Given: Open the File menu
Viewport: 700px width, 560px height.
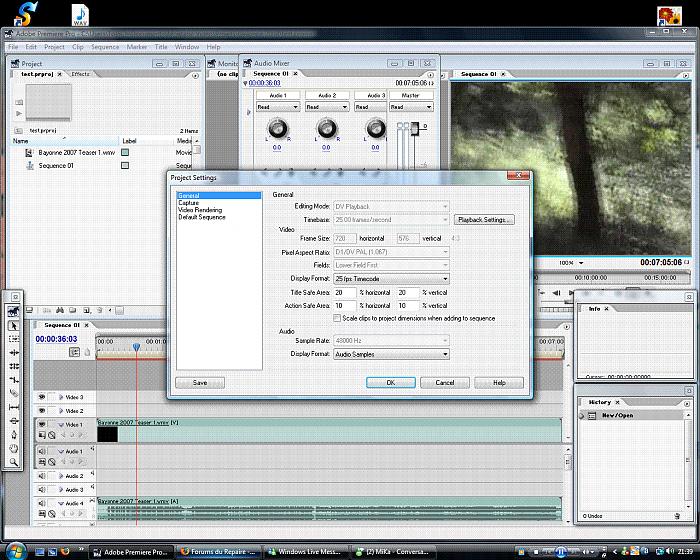Looking at the screenshot, I should pyautogui.click(x=13, y=47).
